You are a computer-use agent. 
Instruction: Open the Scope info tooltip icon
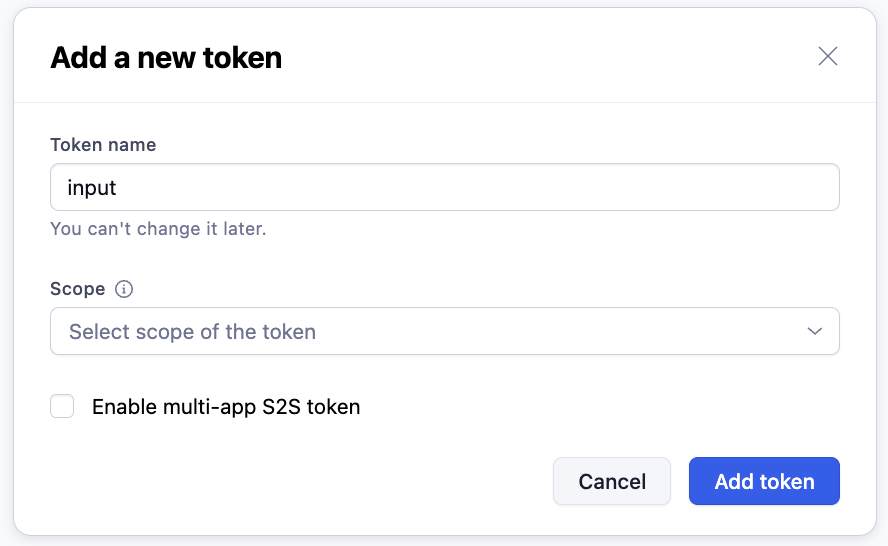(124, 289)
